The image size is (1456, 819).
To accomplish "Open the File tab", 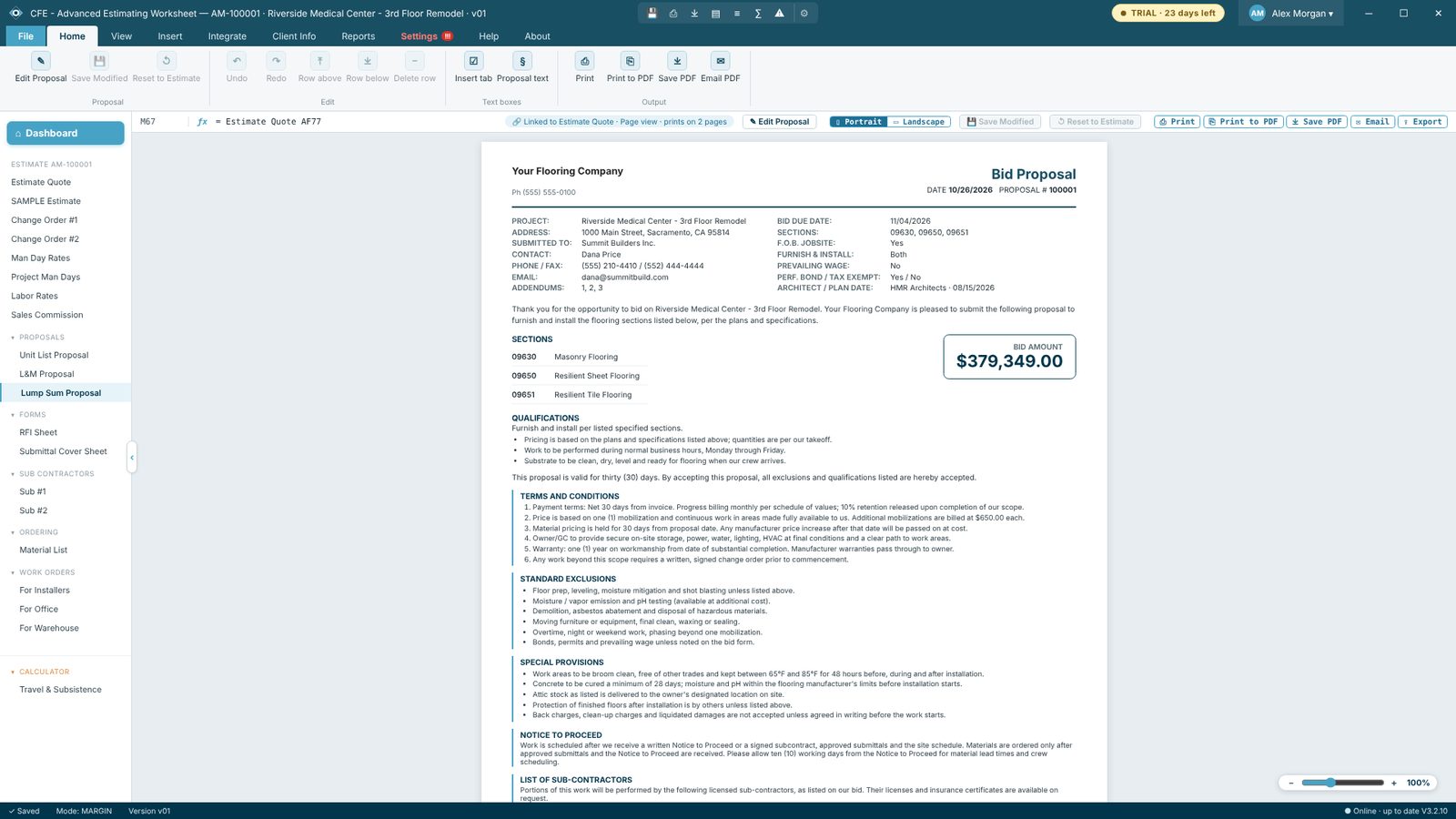I will 25,36.
